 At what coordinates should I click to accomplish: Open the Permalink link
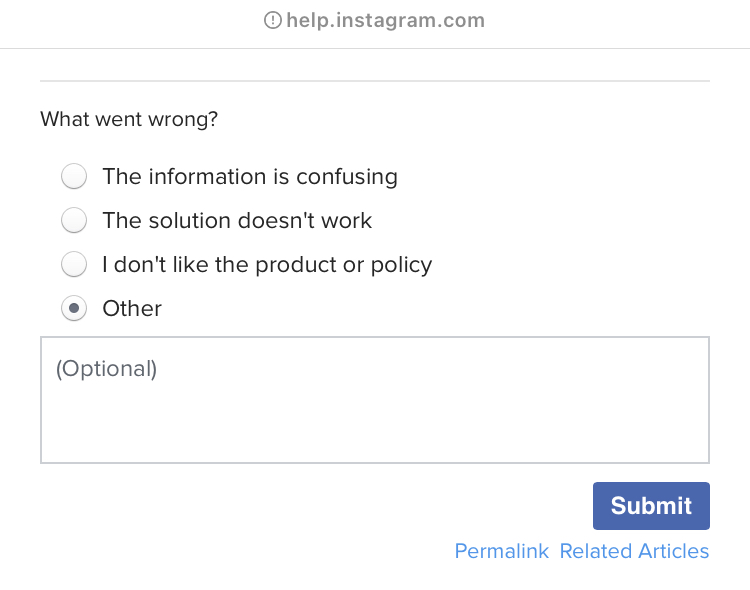pyautogui.click(x=502, y=551)
